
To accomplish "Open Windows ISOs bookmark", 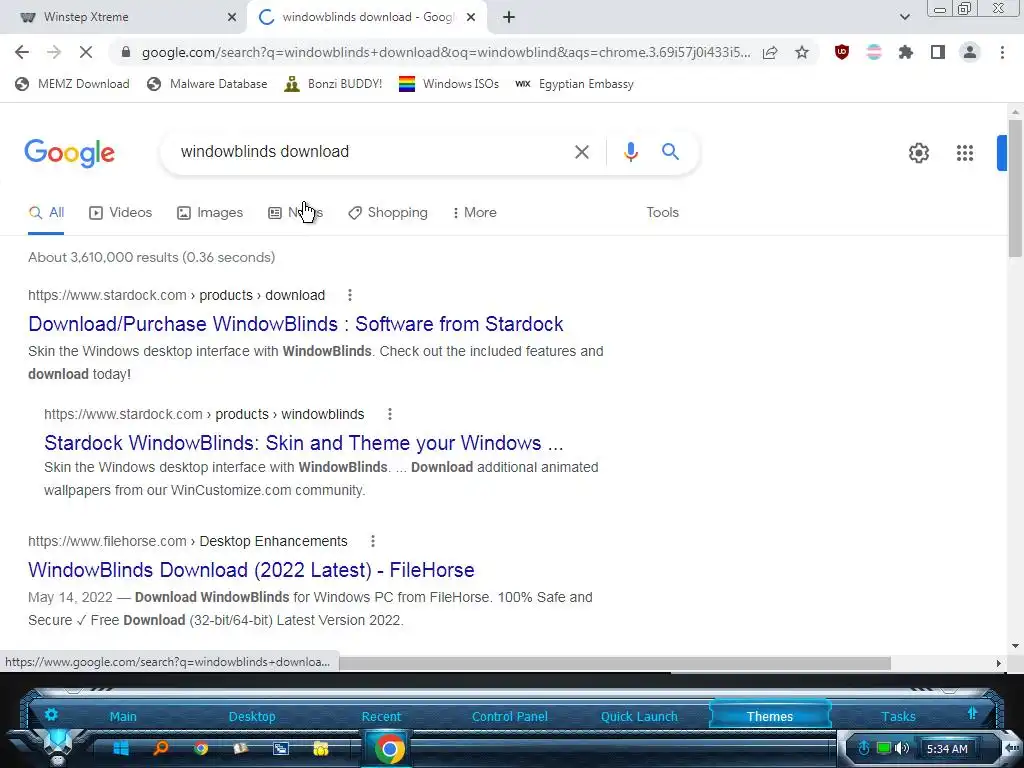I will tap(449, 84).
